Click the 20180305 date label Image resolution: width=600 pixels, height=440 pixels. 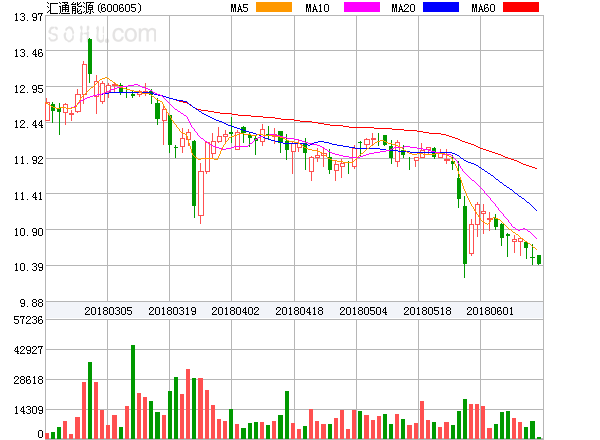(108, 311)
